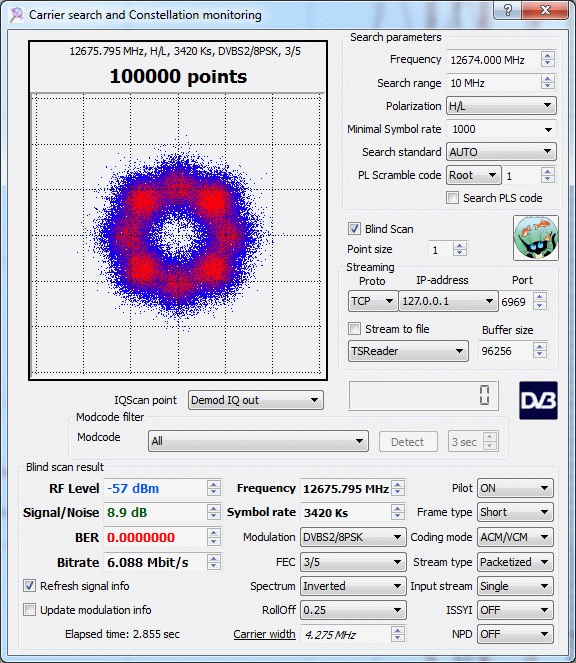This screenshot has width=576, height=663.
Task: Increase Point size using stepper
Action: tap(460, 246)
